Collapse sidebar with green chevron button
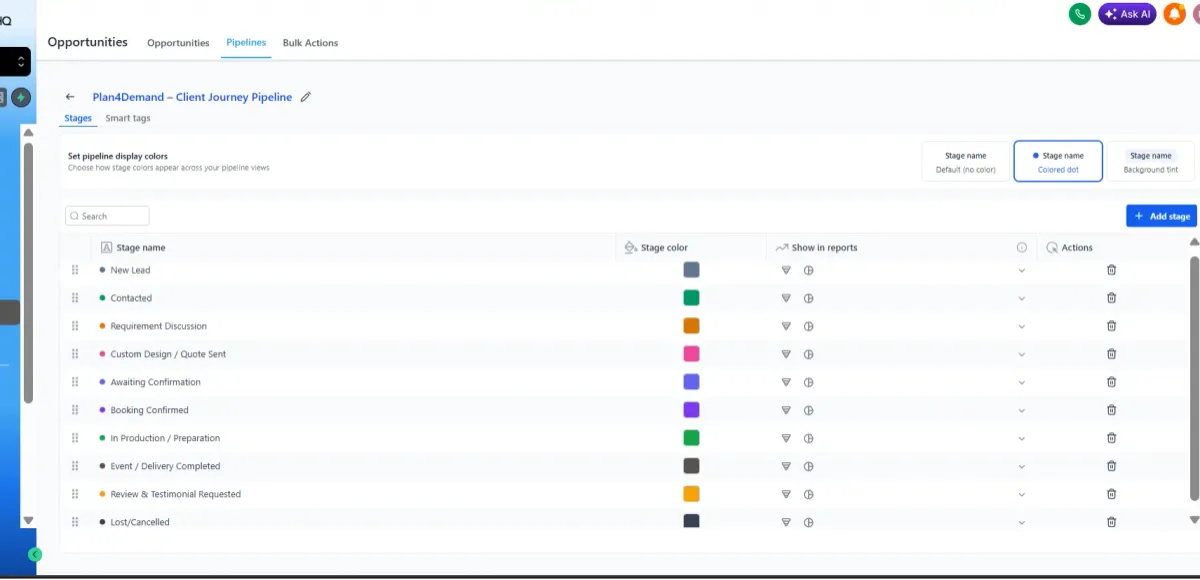Screen dimensions: 1200x580 [x=35, y=554]
